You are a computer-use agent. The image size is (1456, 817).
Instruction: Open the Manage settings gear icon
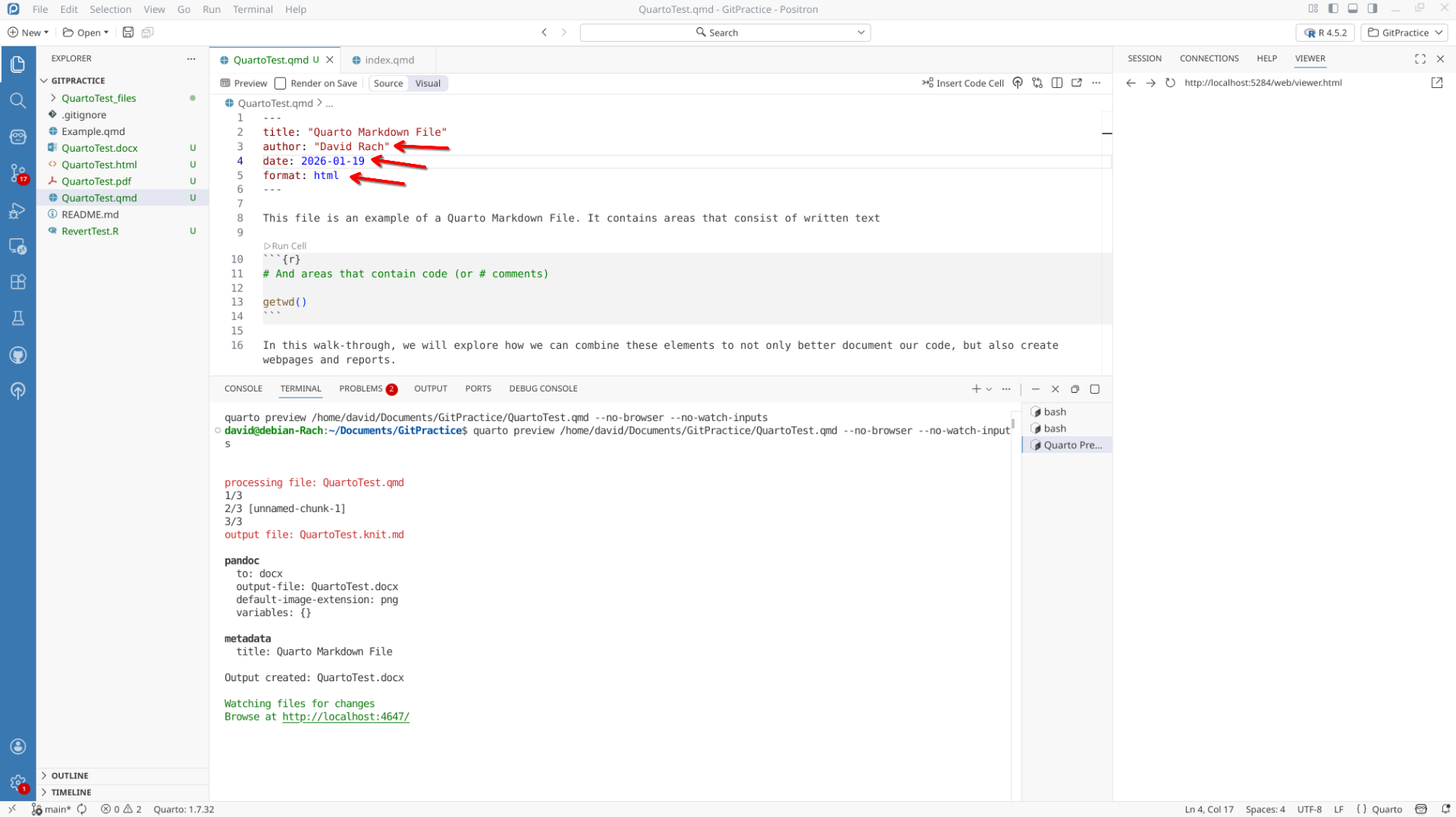(17, 782)
